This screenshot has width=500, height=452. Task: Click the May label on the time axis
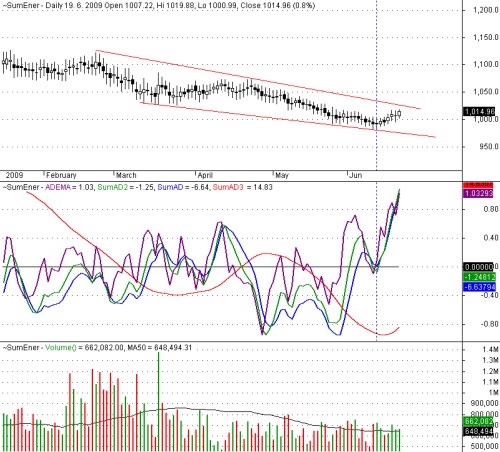point(282,175)
